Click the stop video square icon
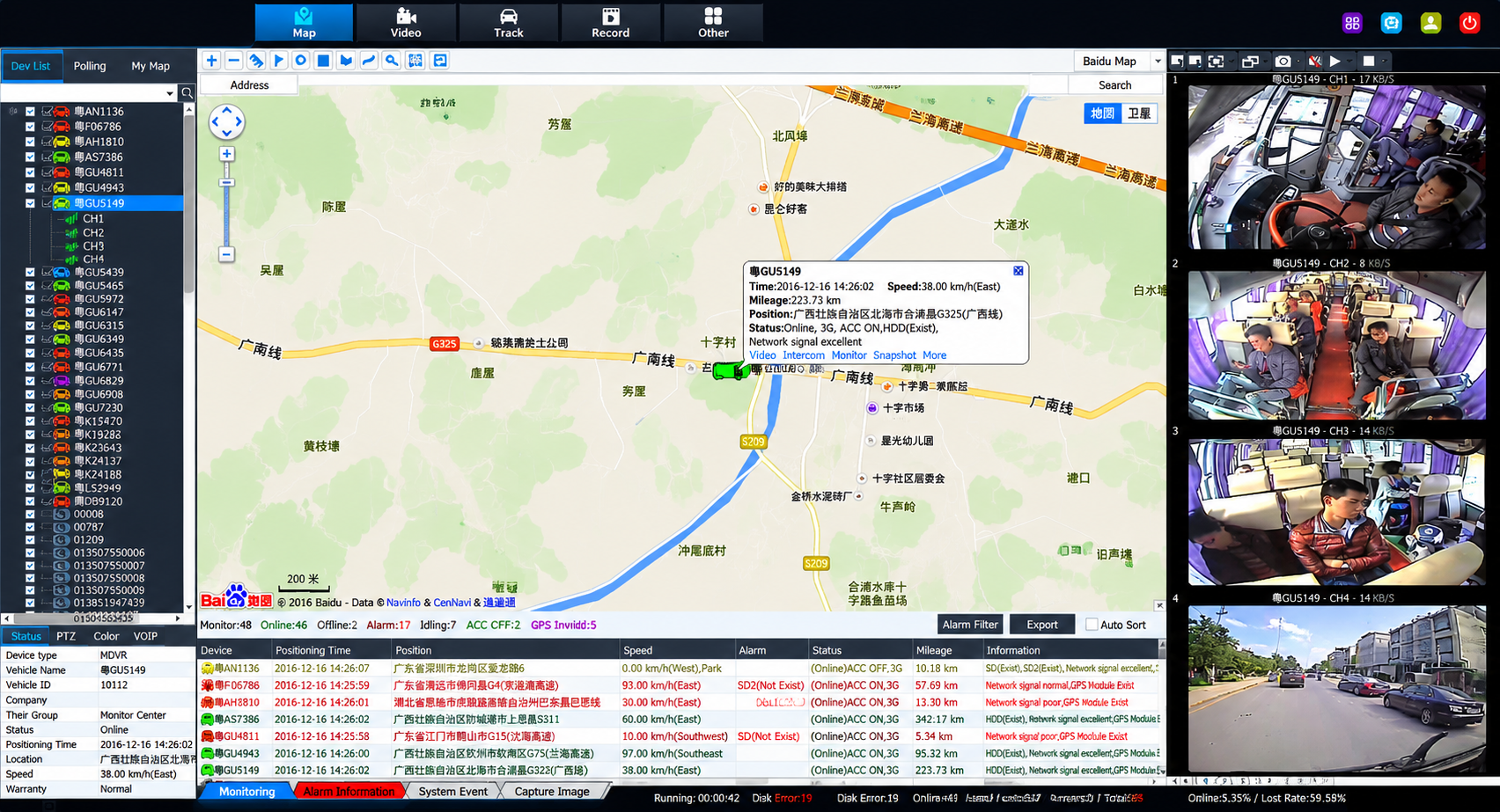The image size is (1500, 812). pos(1369,61)
